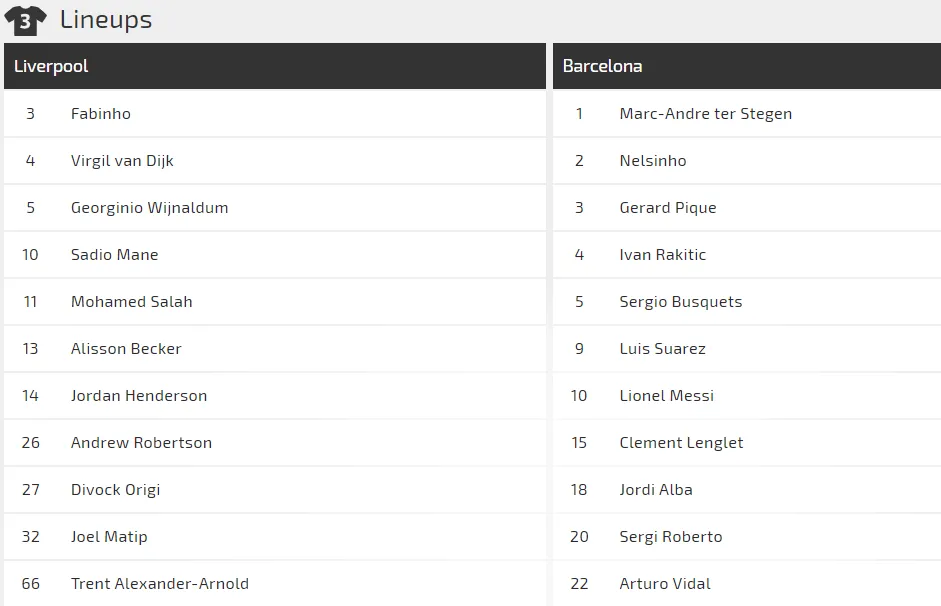Choose Jordi Alba from Barcelona list
The height and width of the screenshot is (606, 941).
tap(655, 490)
